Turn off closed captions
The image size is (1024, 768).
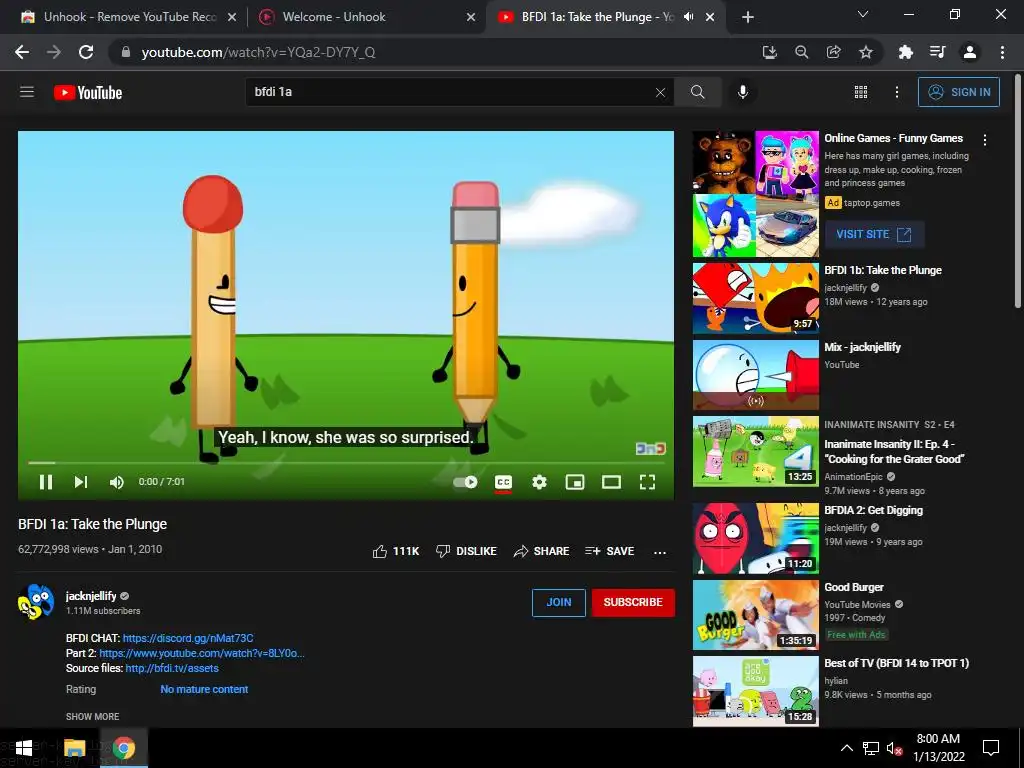(x=503, y=483)
